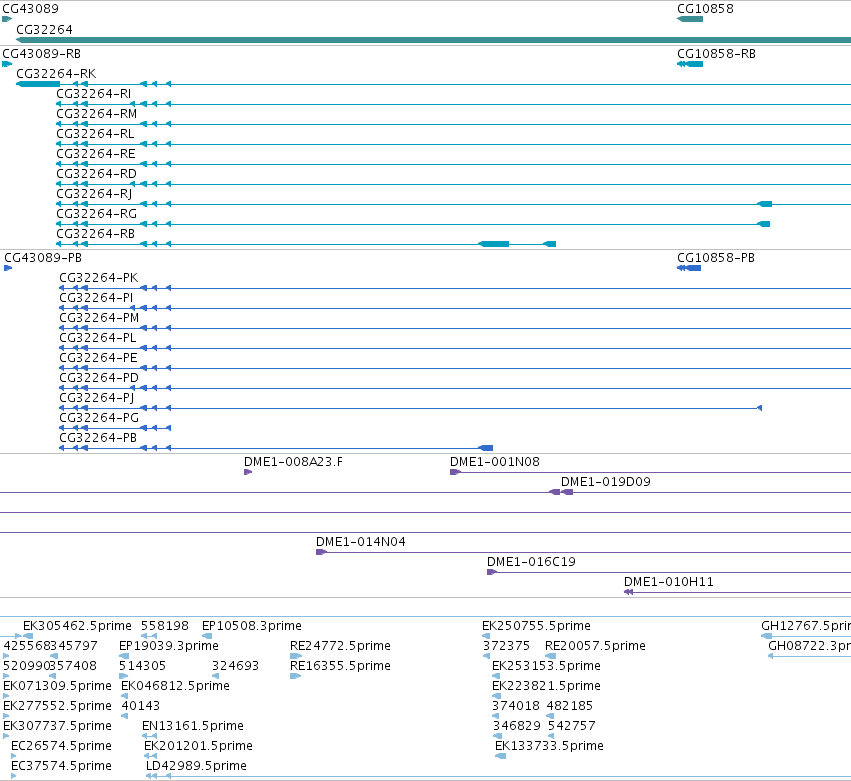Click the CG43089-RB transcript label
851x781 pixels.
[42, 54]
